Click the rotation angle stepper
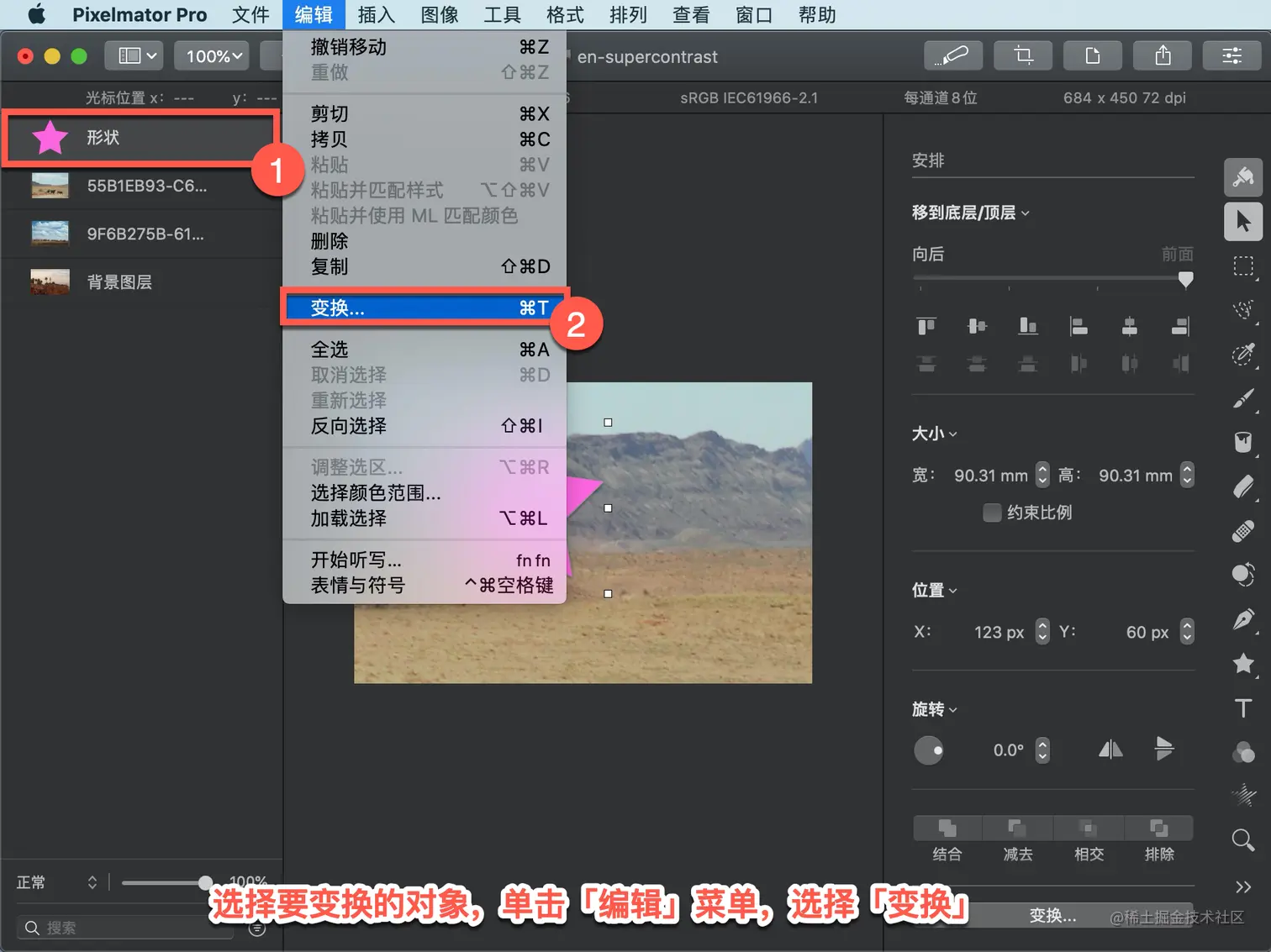 pos(1042,750)
